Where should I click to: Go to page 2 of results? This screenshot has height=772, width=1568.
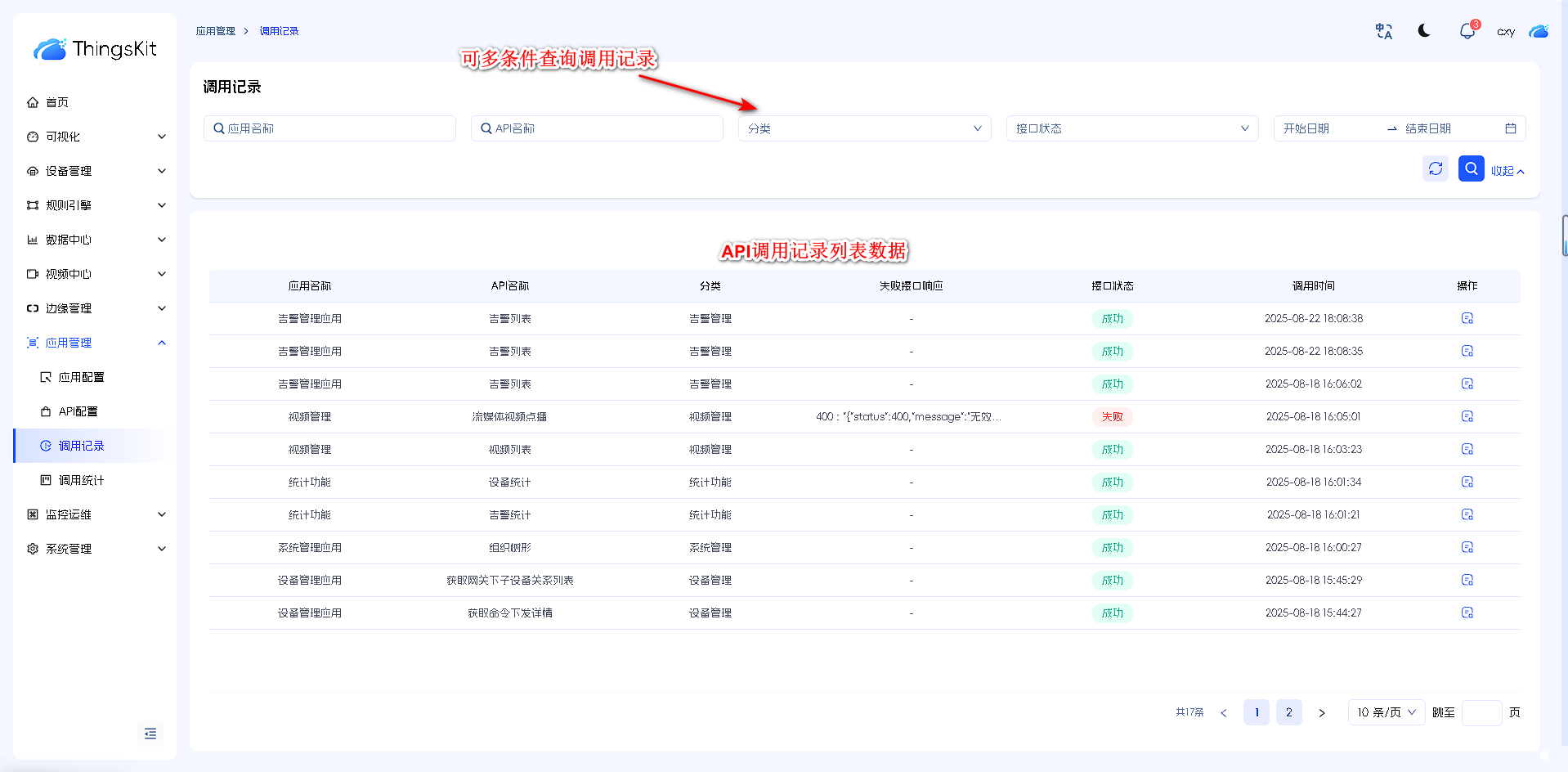point(1288,712)
